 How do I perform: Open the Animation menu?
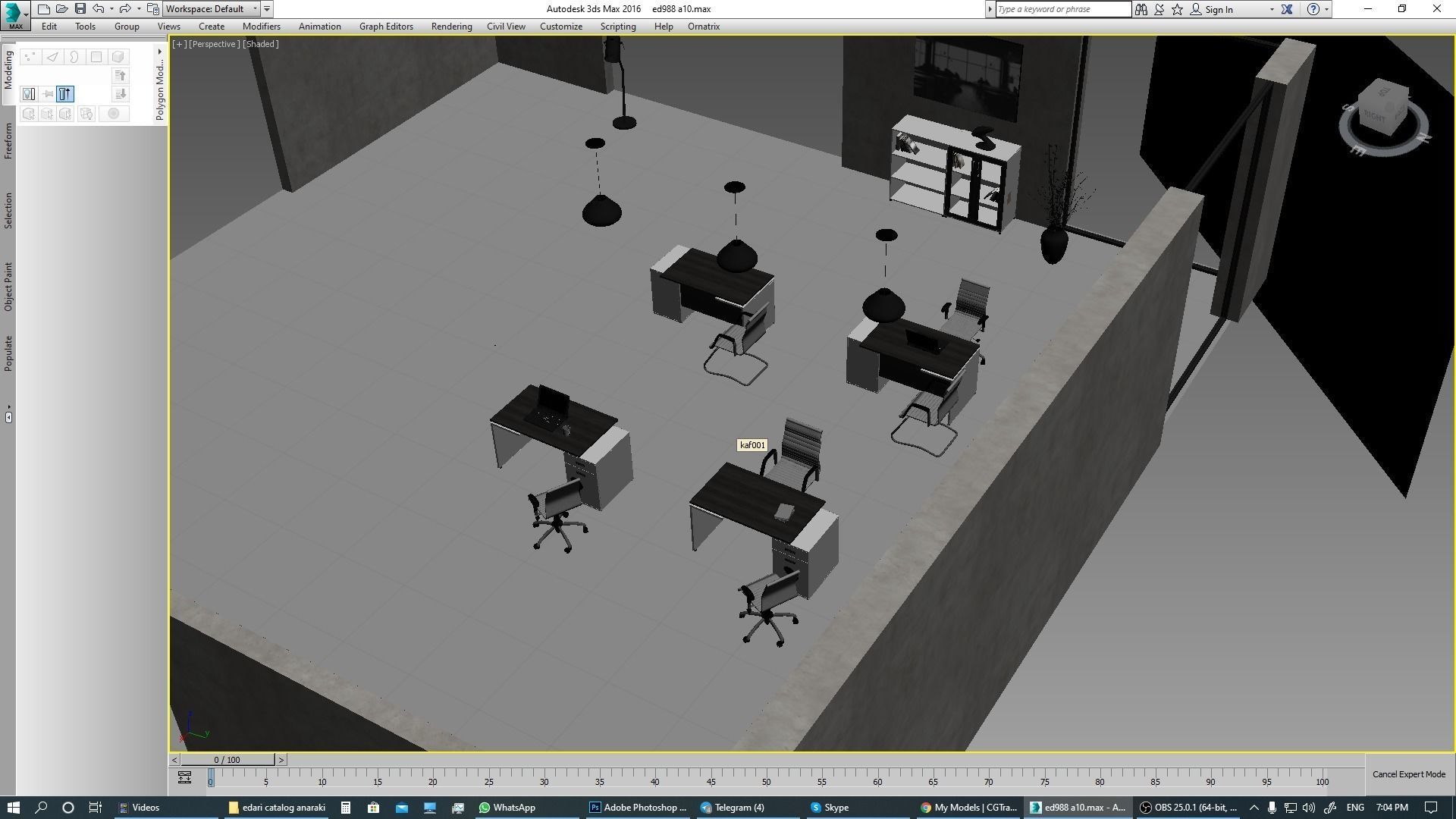coord(319,27)
